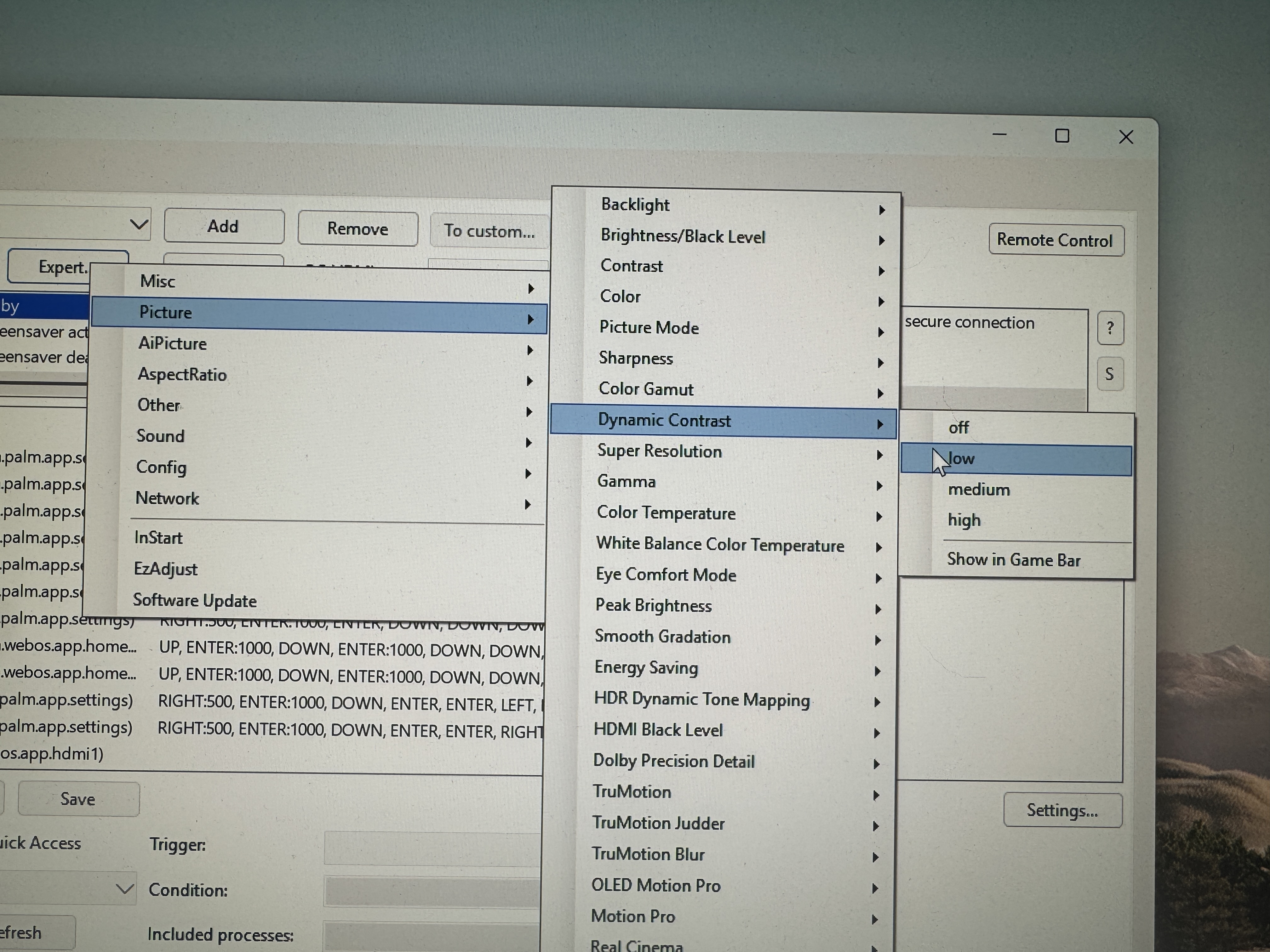Maximize the application window
1270x952 pixels.
(x=1062, y=136)
